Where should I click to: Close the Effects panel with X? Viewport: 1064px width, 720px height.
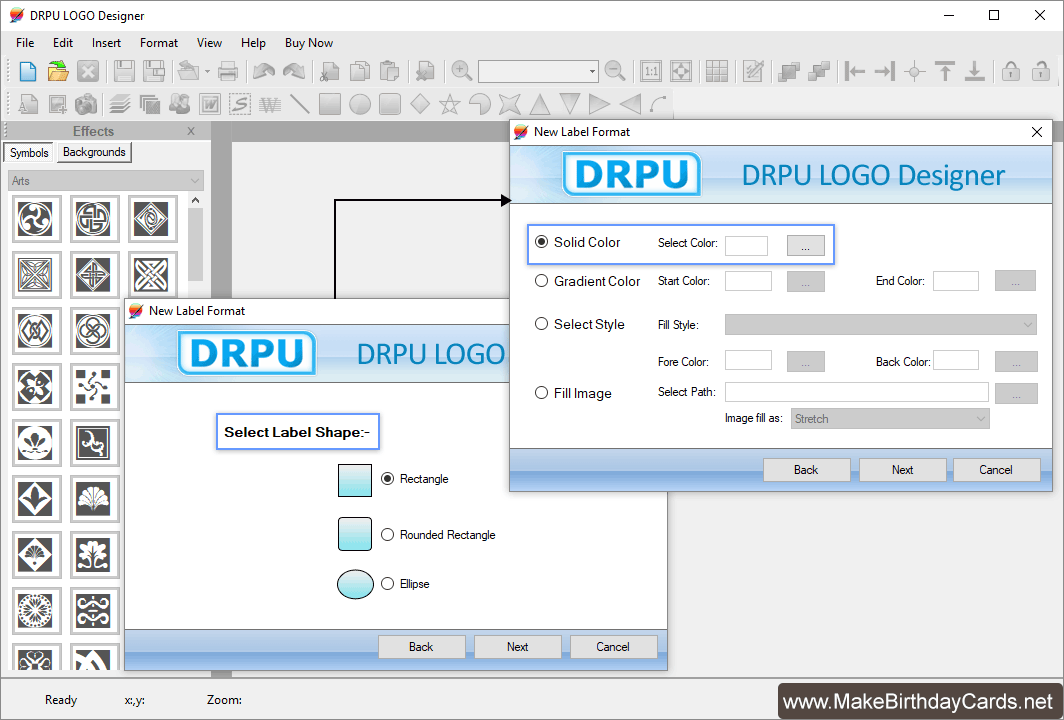pos(191,131)
